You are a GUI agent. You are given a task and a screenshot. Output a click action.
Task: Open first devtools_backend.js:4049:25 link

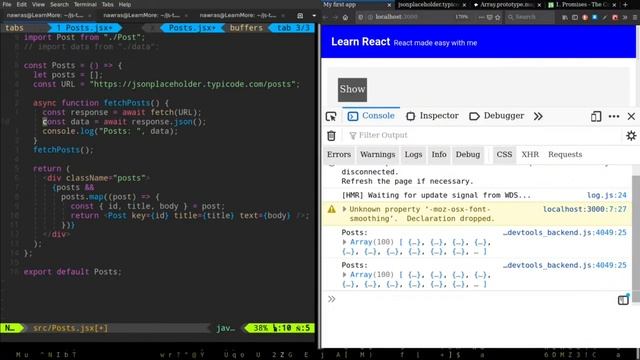(x=564, y=233)
